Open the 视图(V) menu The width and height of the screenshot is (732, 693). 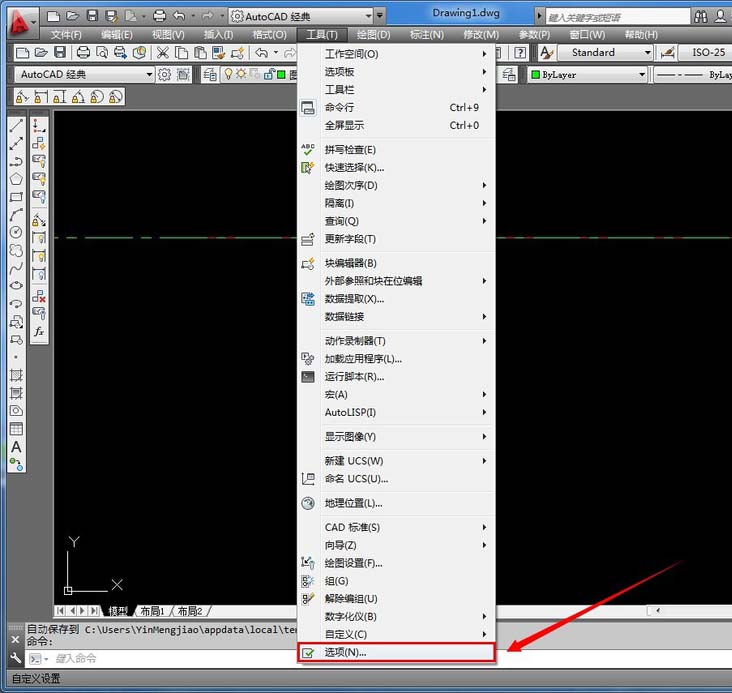(x=168, y=35)
